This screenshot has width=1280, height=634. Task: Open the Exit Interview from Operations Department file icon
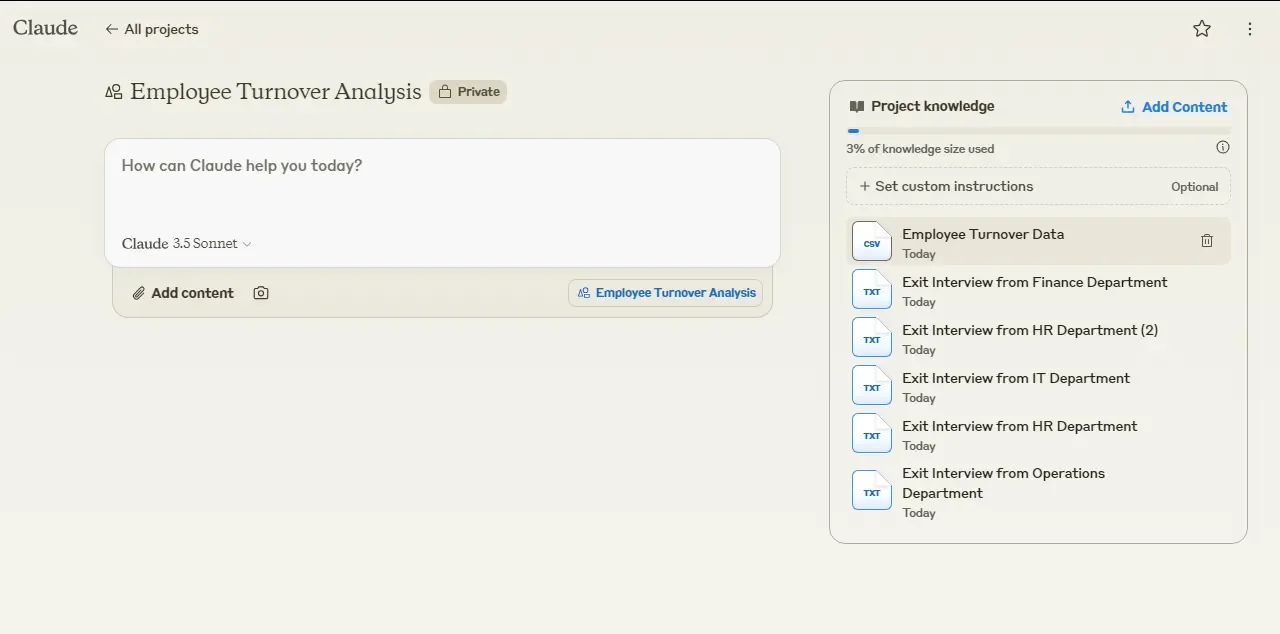click(x=872, y=490)
